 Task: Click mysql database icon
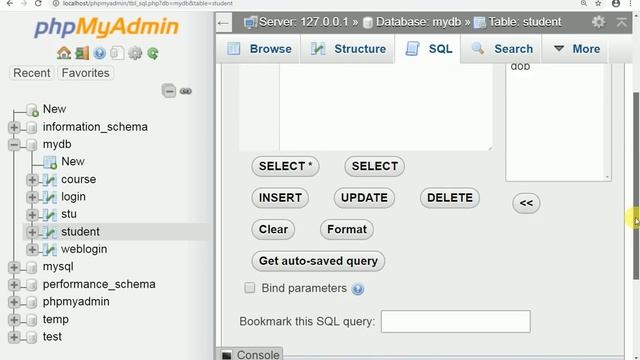(x=32, y=267)
